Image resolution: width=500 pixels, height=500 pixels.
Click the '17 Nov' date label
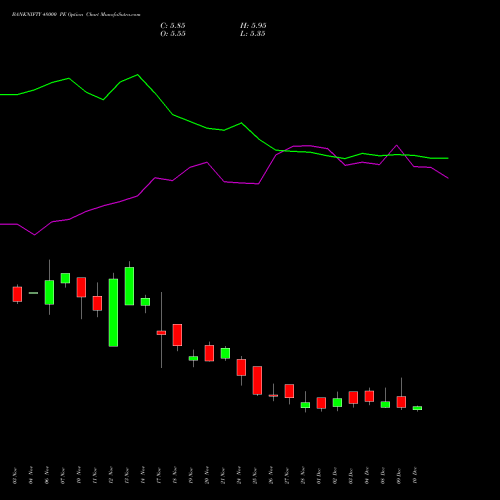pos(159,475)
